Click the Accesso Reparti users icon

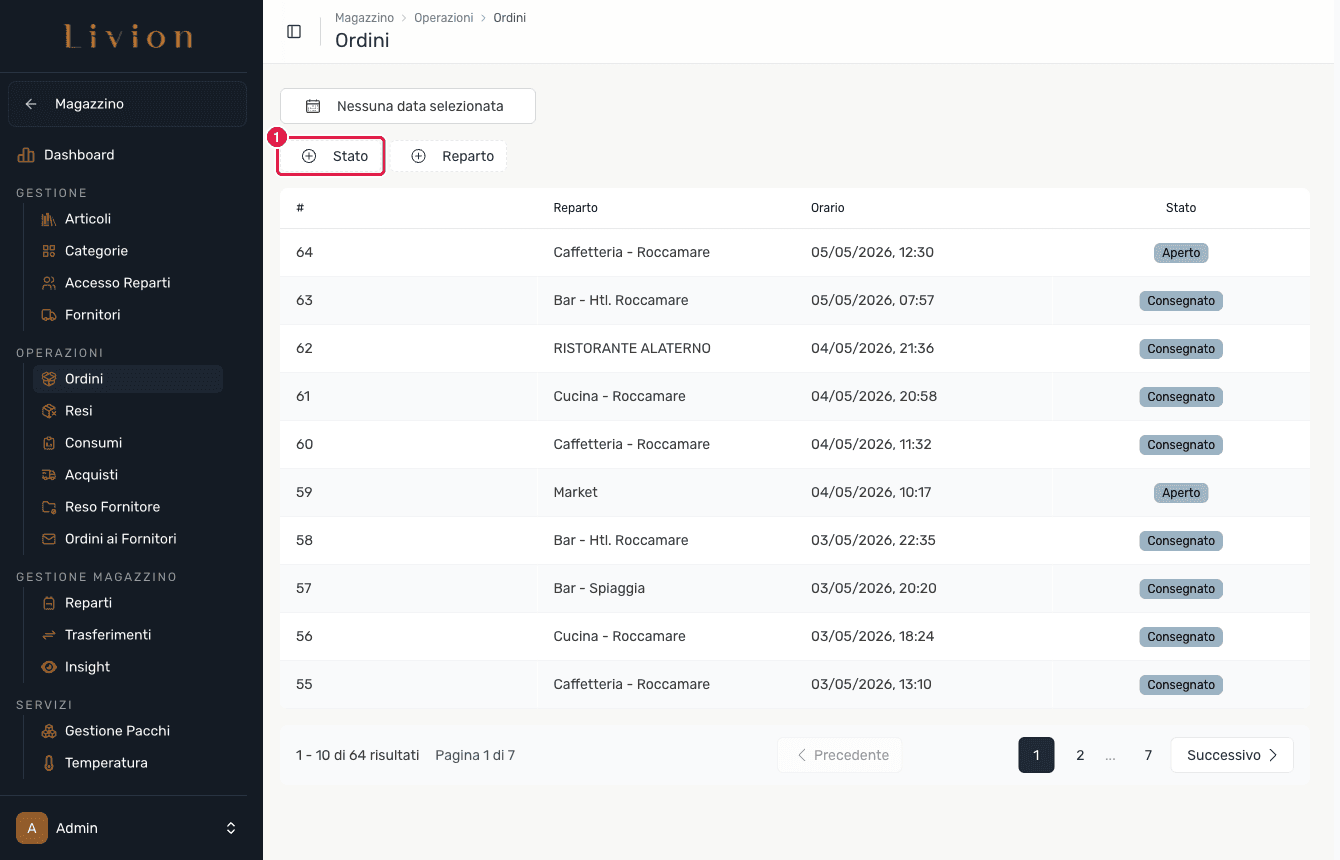[48, 283]
